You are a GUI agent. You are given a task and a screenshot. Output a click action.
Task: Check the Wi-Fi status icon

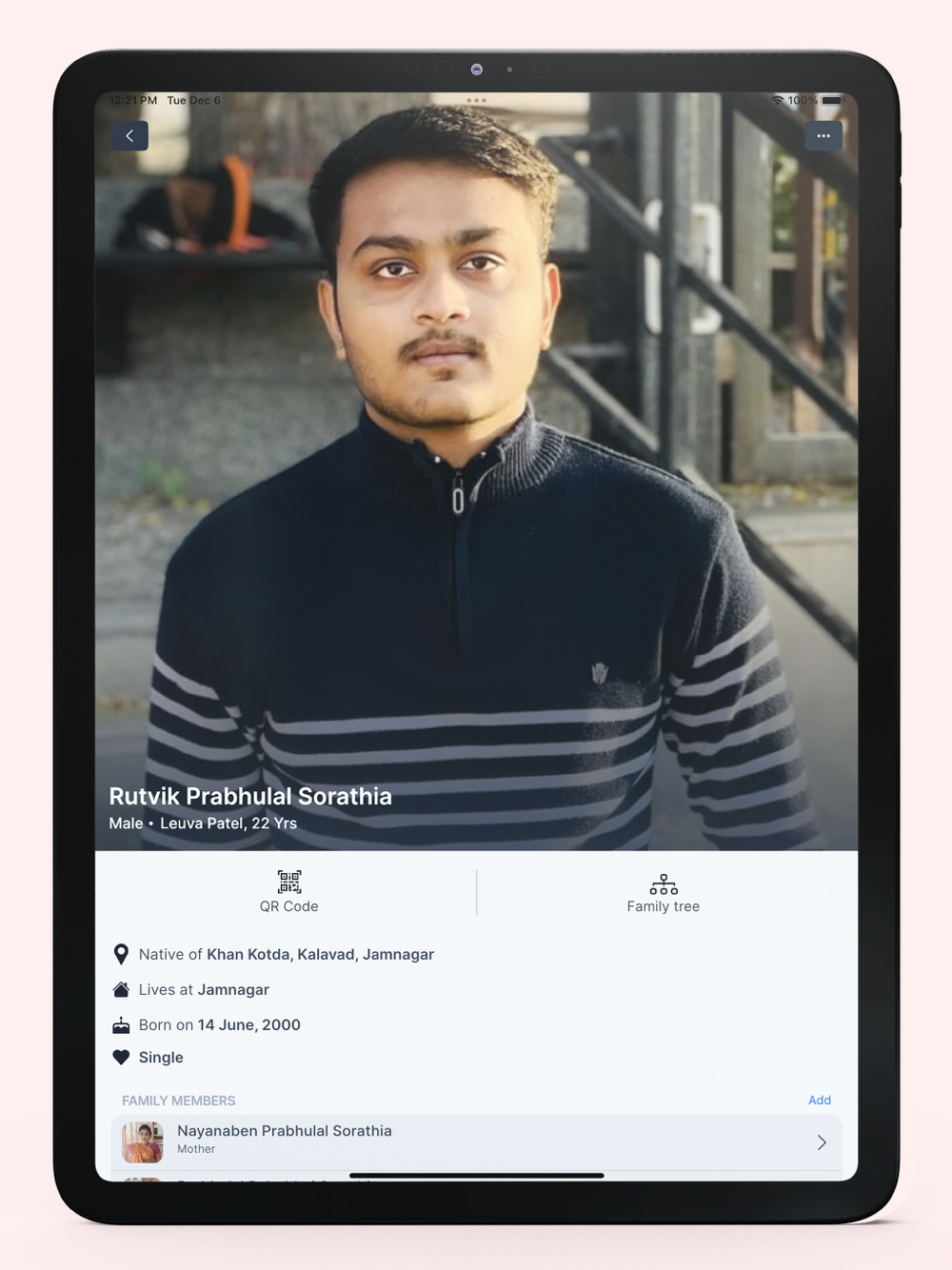click(x=778, y=100)
